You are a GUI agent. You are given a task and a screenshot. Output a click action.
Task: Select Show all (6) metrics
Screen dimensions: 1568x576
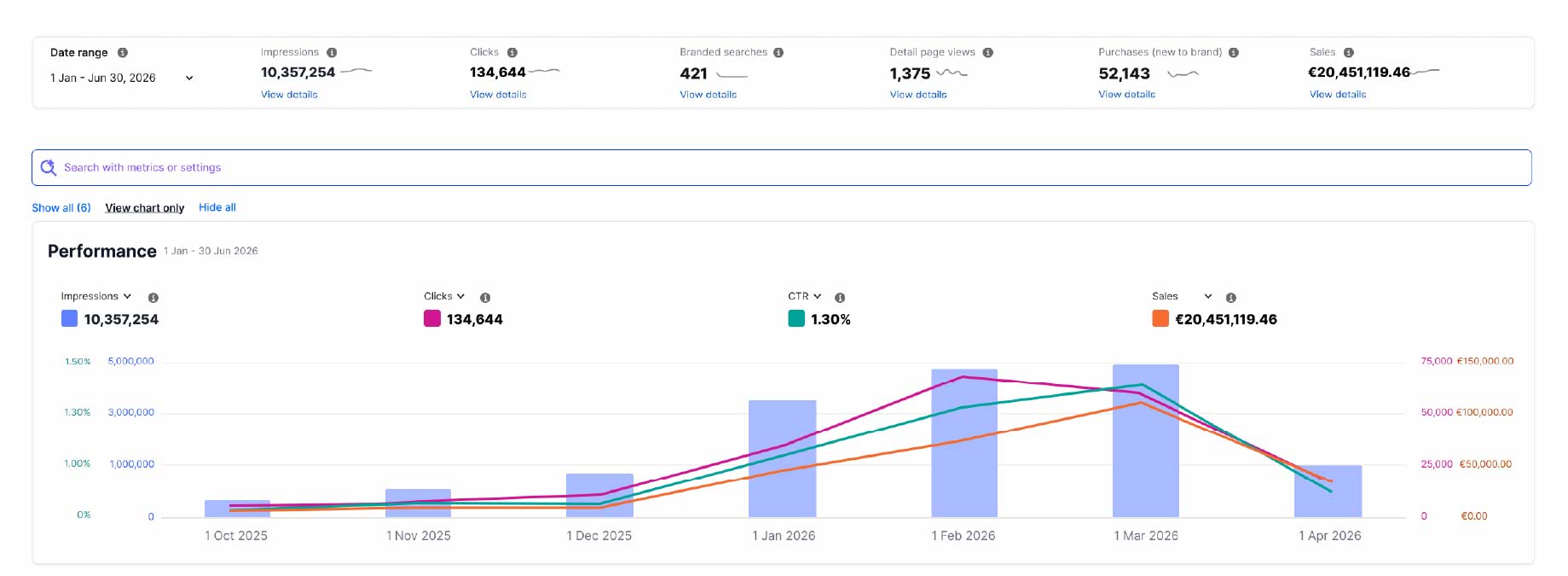(61, 207)
